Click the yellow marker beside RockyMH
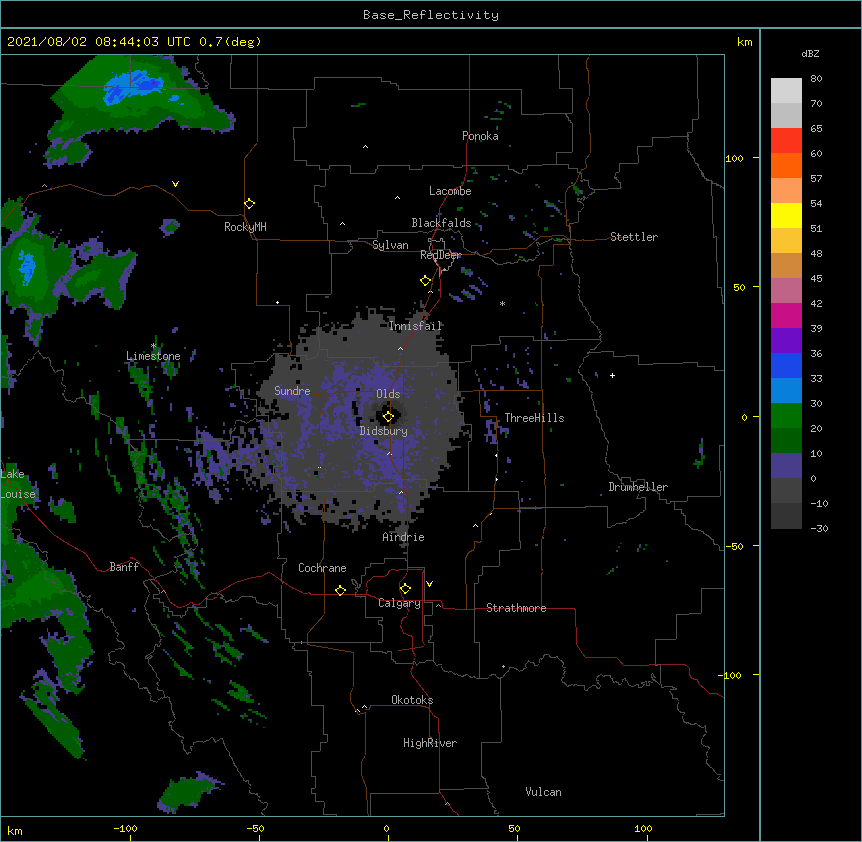Screen dimensions: 862x842 [x=250, y=204]
